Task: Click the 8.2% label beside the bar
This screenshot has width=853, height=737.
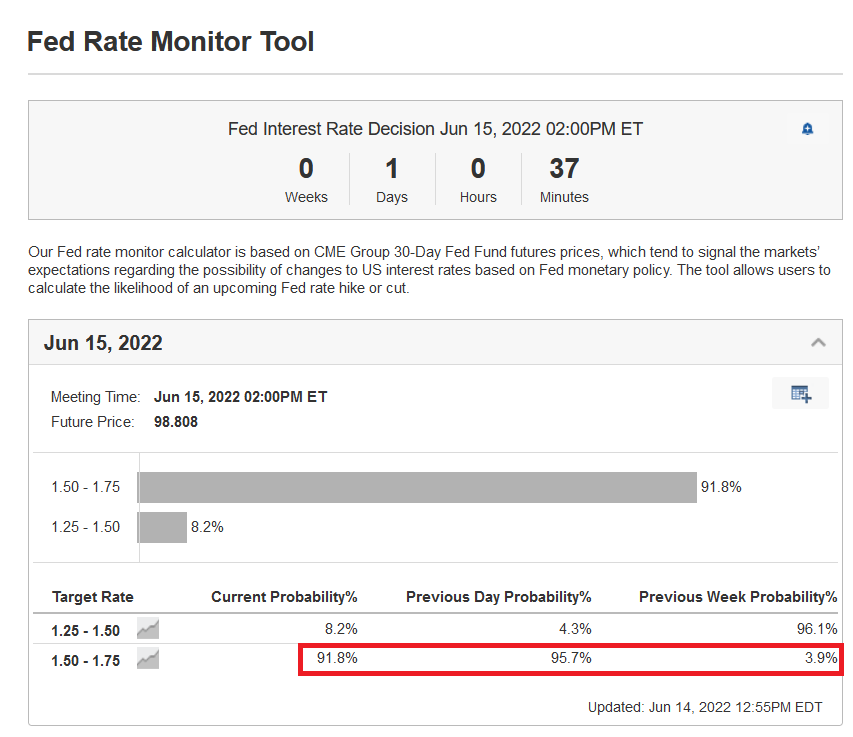Action: 207,527
